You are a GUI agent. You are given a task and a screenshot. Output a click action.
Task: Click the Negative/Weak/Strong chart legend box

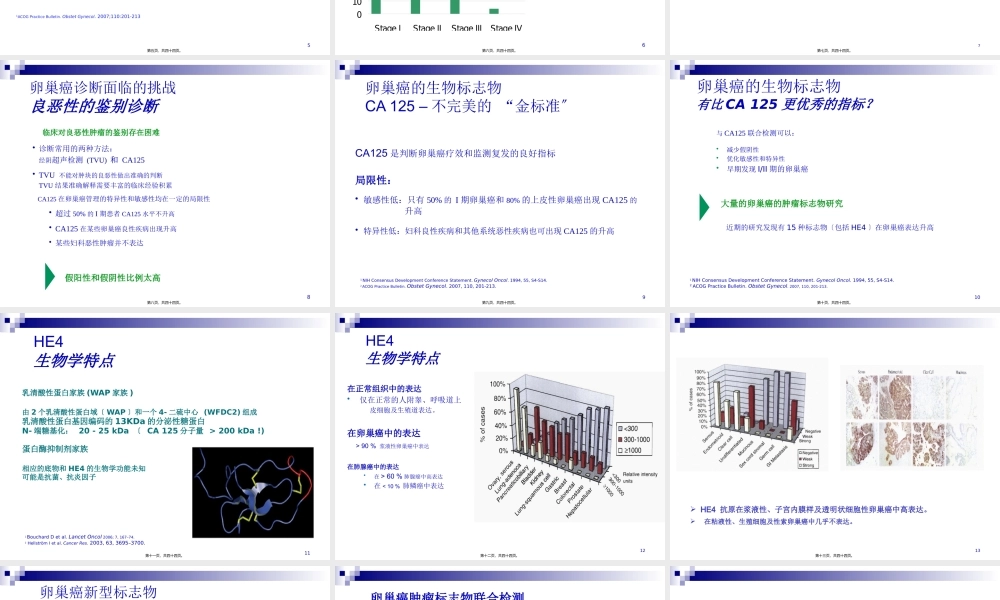pos(808,459)
